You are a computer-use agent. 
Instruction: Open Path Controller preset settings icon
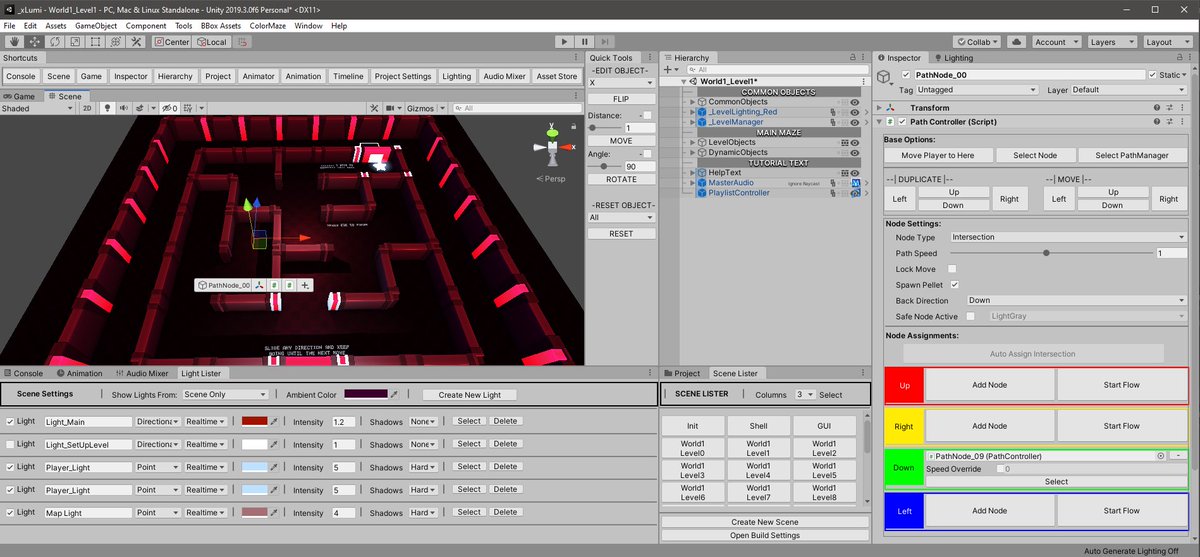pos(1169,123)
